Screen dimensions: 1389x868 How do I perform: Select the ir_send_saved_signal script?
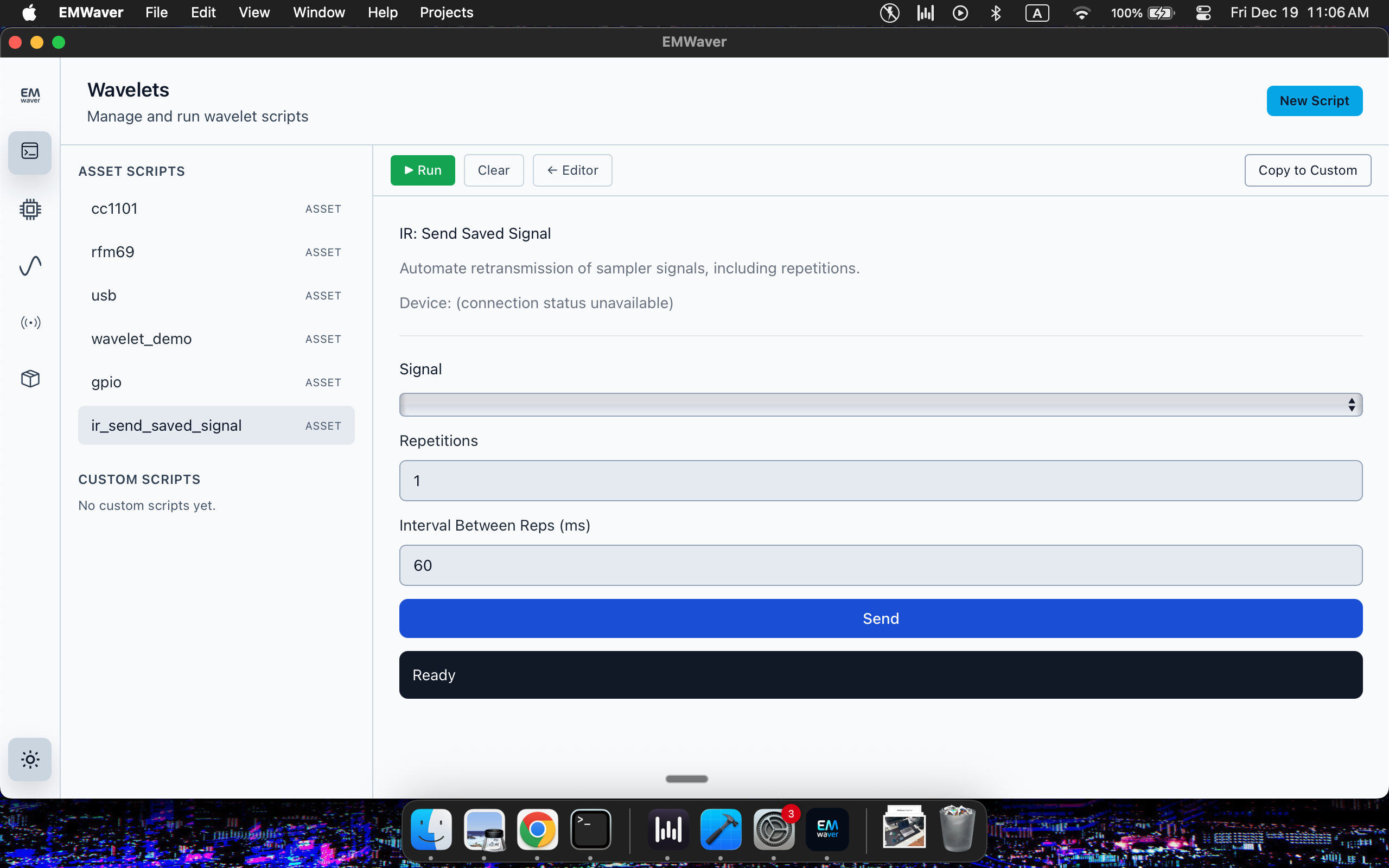[x=216, y=425]
